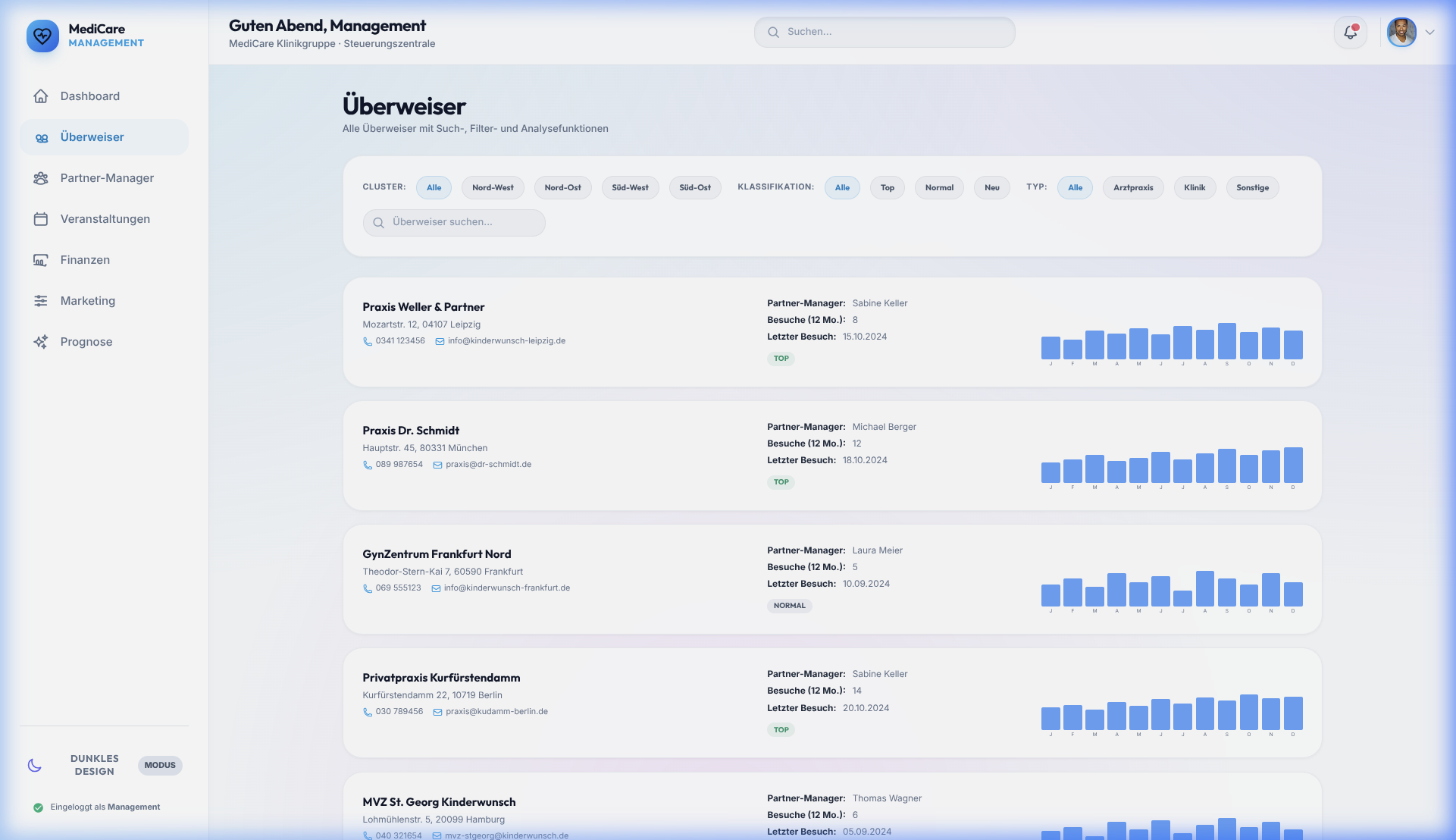Screen dimensions: 1456x840
Task: Click the Dashboard home icon
Action: click(41, 96)
